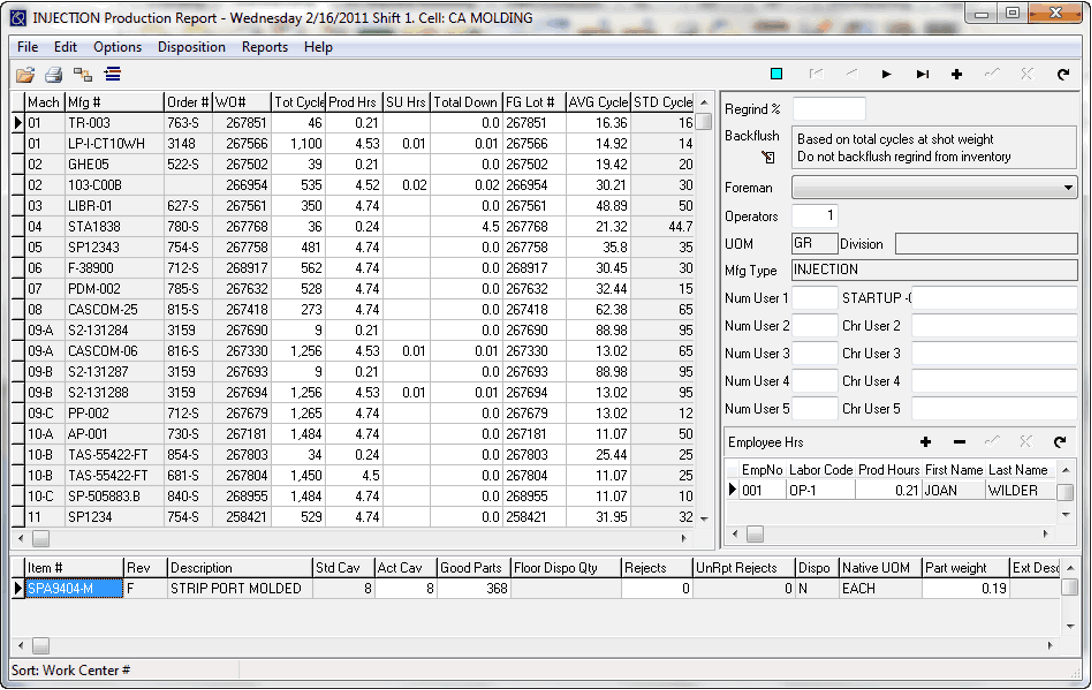Click the printer icon in toolbar
The height and width of the screenshot is (690, 1092).
[x=54, y=75]
